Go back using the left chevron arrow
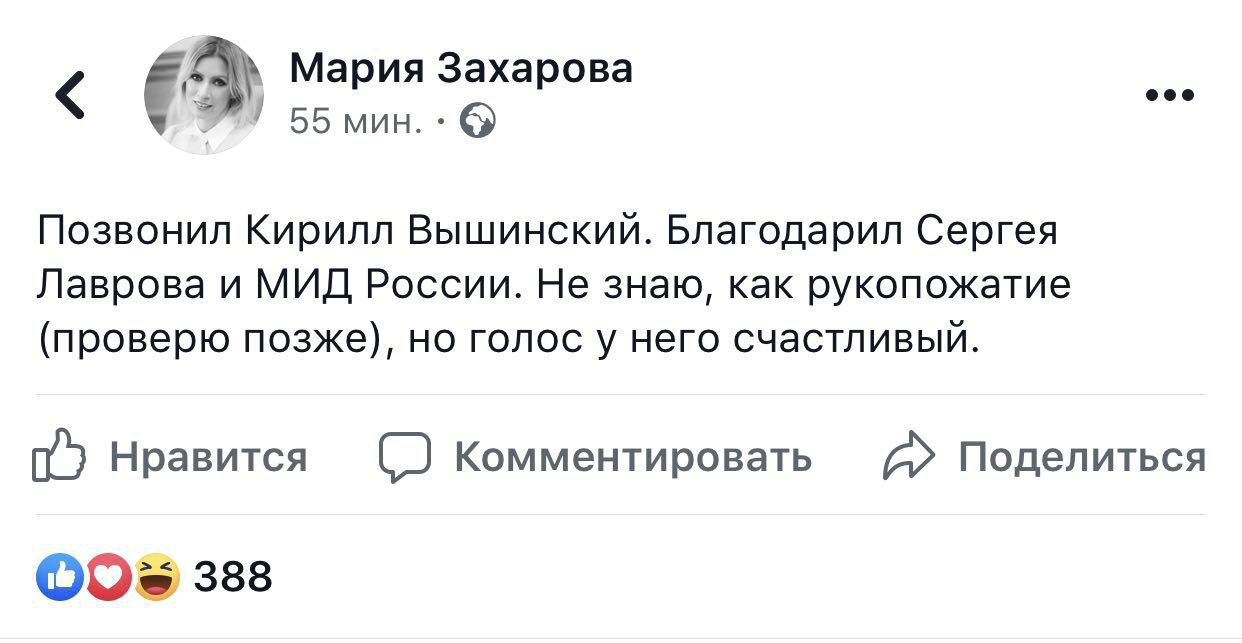 point(68,96)
